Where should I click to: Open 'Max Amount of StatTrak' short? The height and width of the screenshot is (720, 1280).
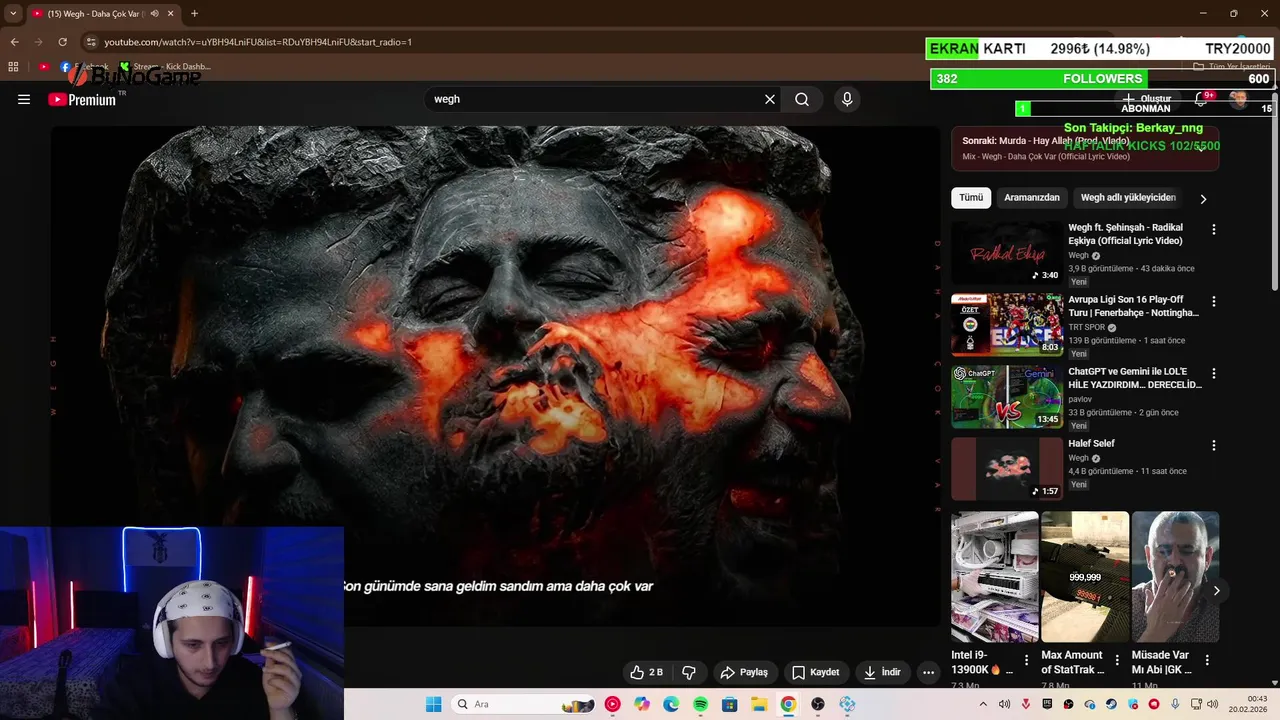click(1085, 577)
